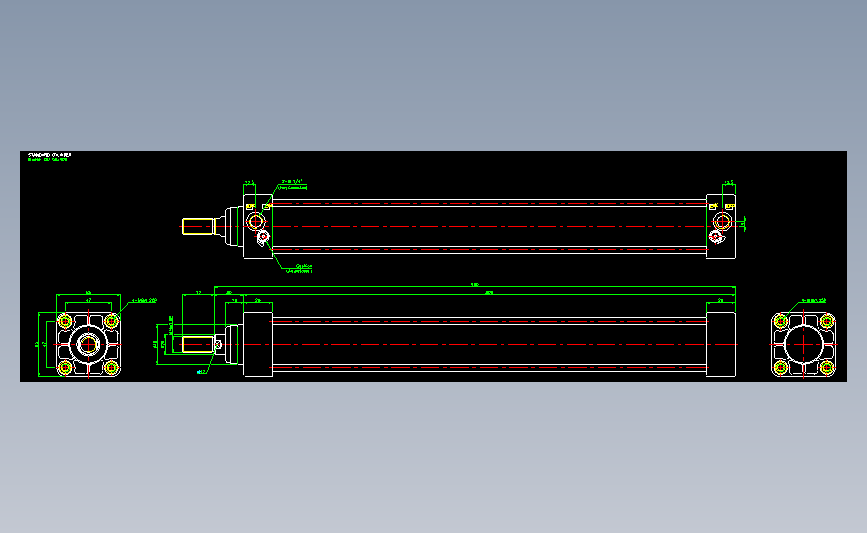Select the red center line of the upper cylinder tube
This screenshot has width=867, height=533.
489,227
